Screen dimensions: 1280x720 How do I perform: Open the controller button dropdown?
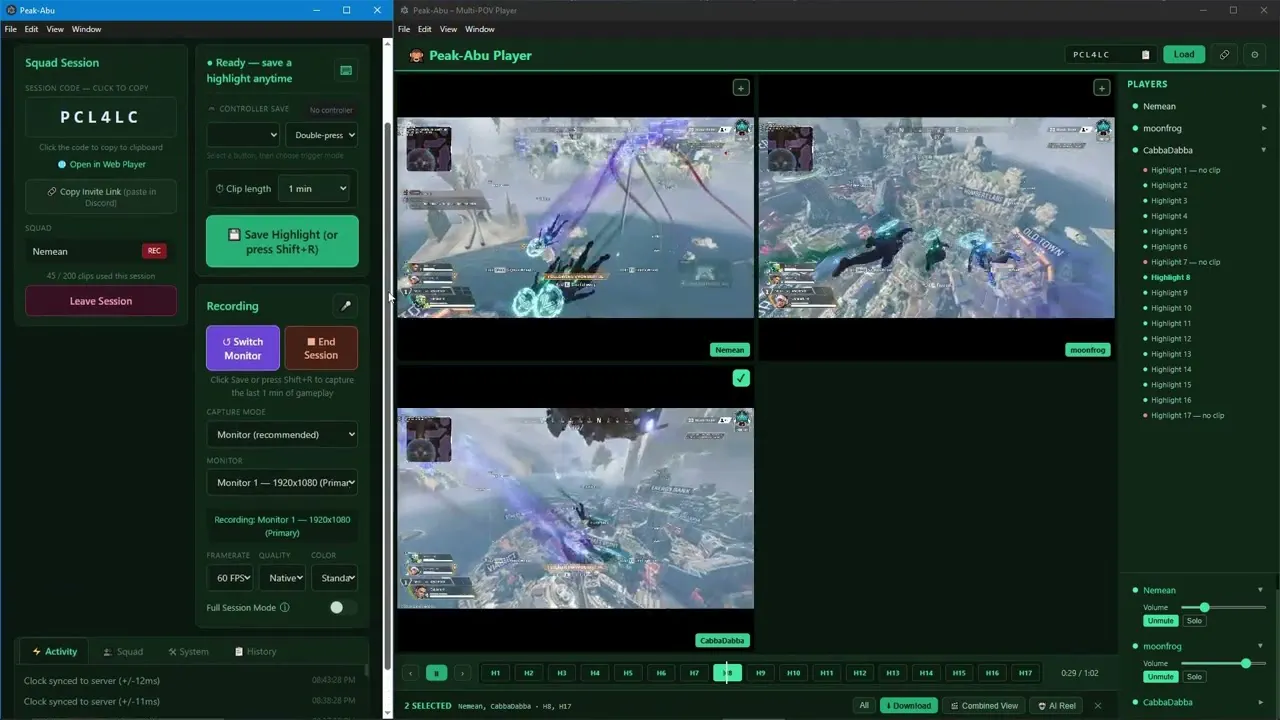(244, 135)
